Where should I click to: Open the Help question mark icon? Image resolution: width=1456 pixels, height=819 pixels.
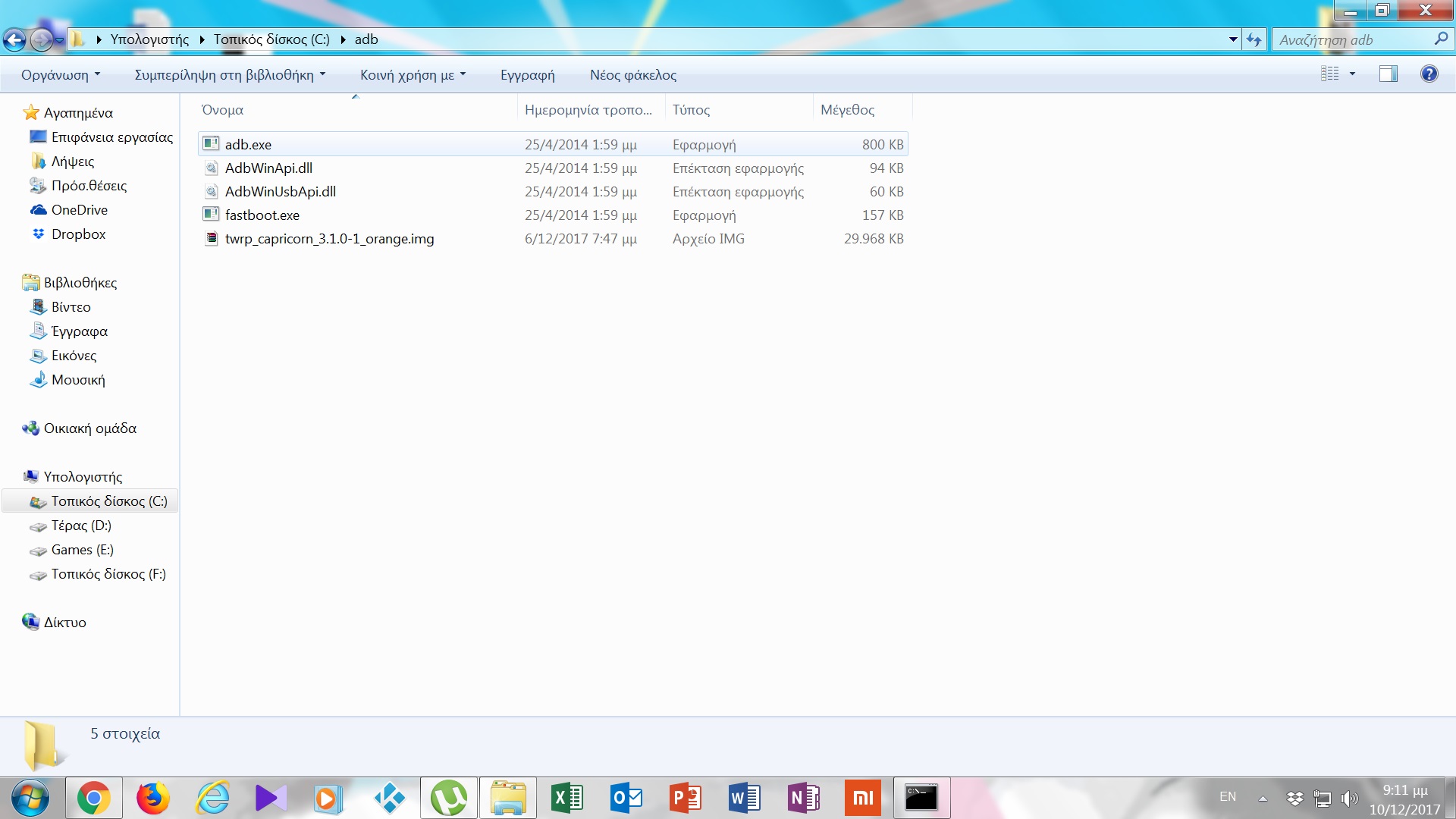(1429, 74)
